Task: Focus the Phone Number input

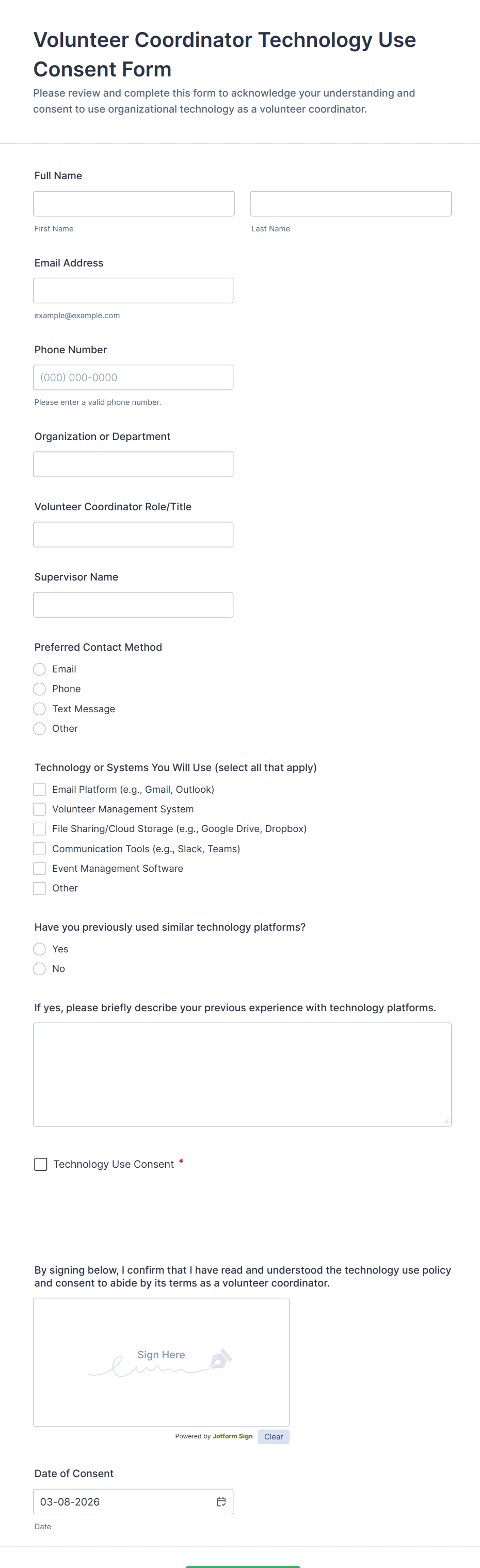Action: tap(133, 378)
